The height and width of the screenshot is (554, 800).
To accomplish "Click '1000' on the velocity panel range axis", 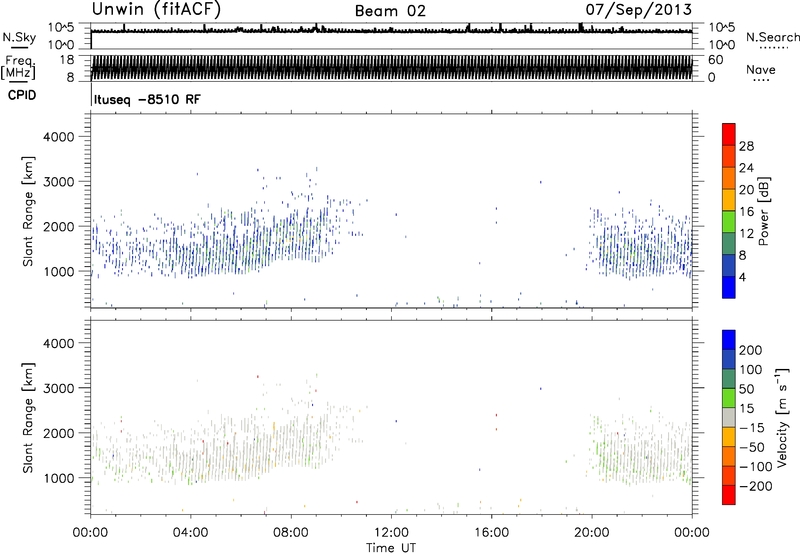I will pyautogui.click(x=58, y=478).
